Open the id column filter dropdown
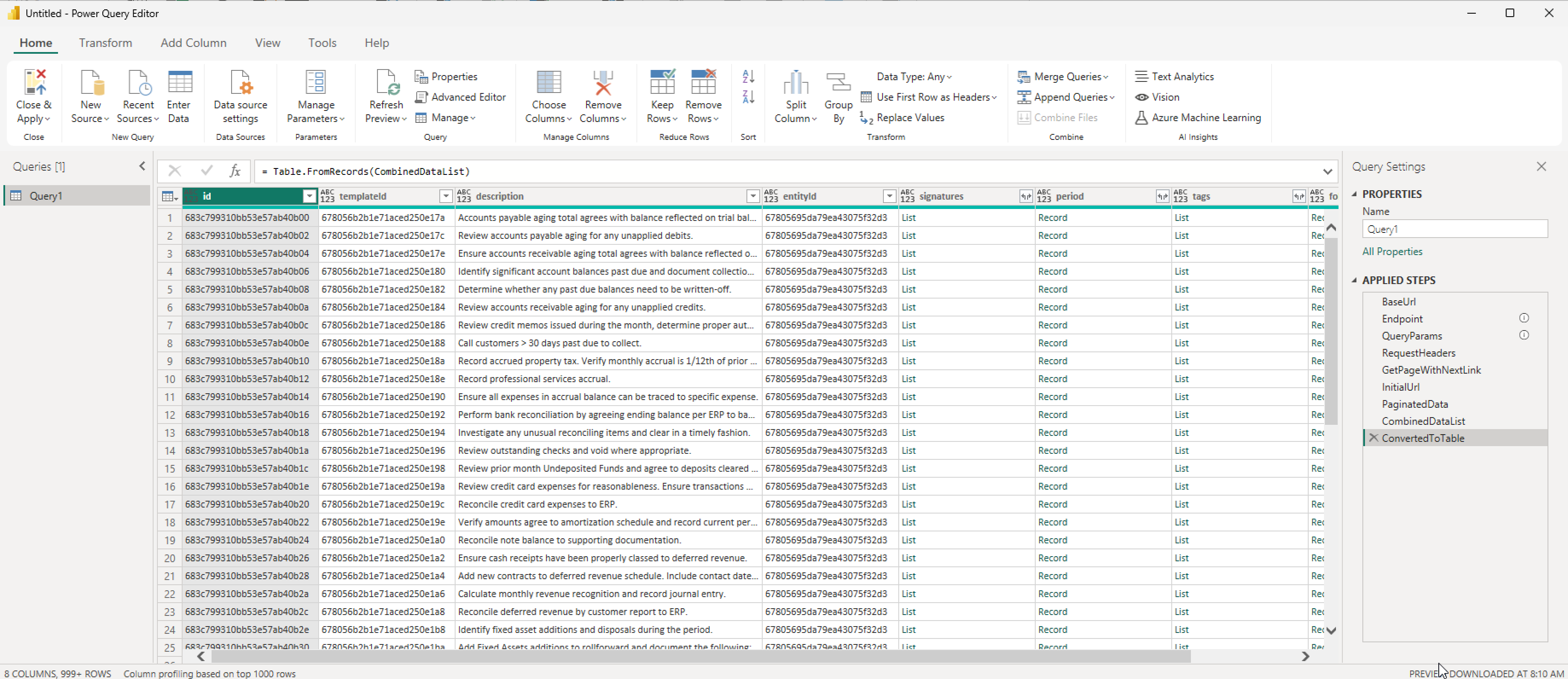This screenshot has width=1568, height=679. click(309, 196)
